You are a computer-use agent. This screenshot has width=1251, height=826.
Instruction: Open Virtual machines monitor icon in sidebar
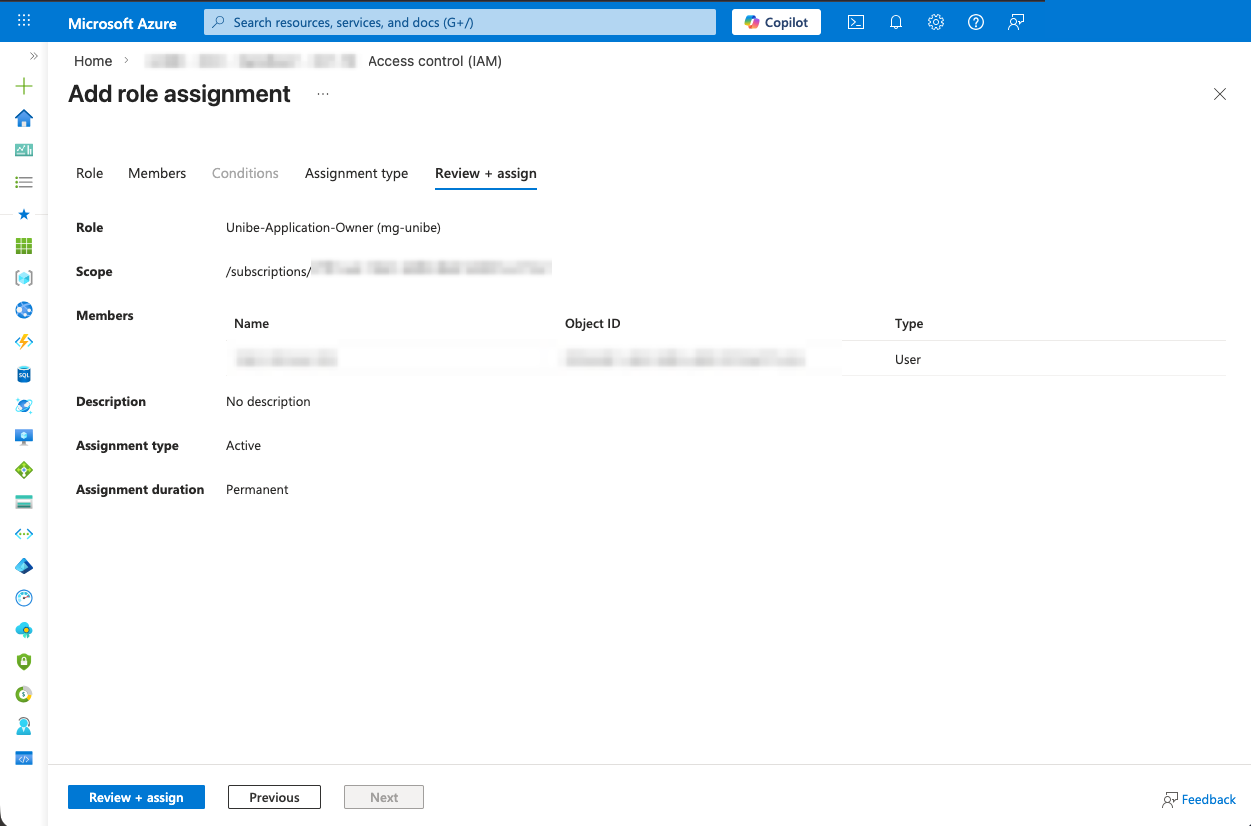(x=24, y=438)
